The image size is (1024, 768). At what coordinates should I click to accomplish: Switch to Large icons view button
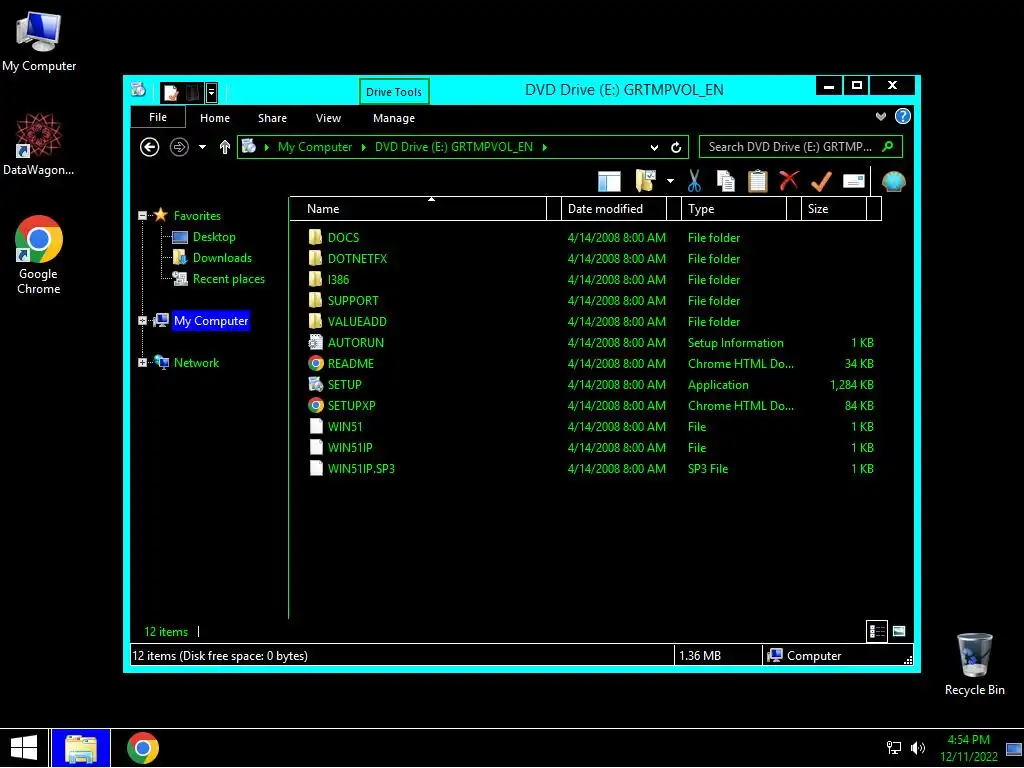coord(899,632)
